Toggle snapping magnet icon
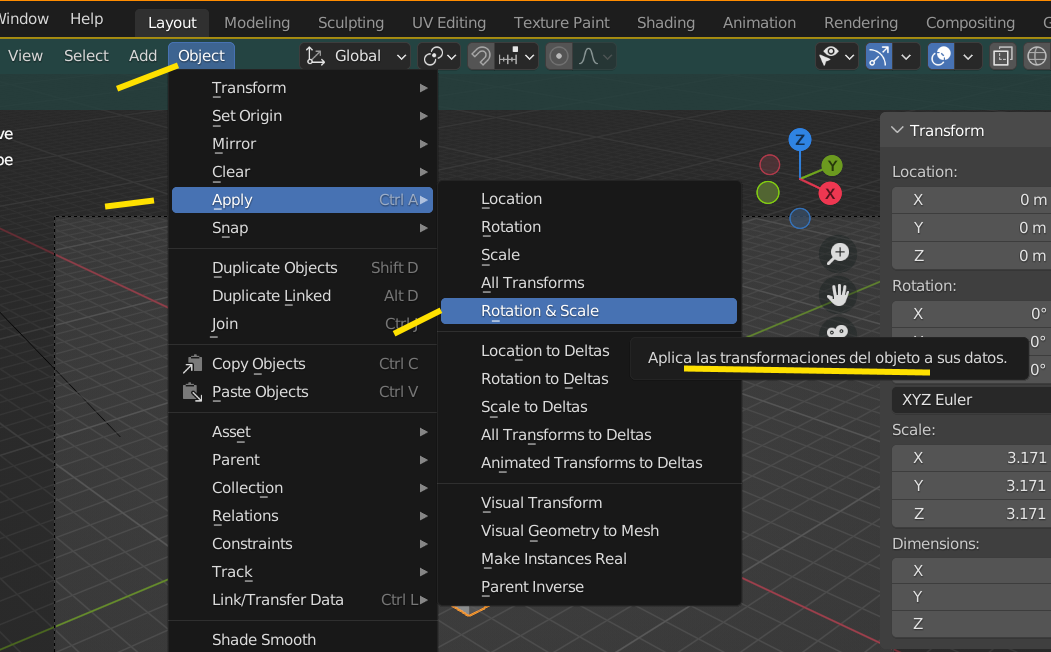 pos(481,56)
